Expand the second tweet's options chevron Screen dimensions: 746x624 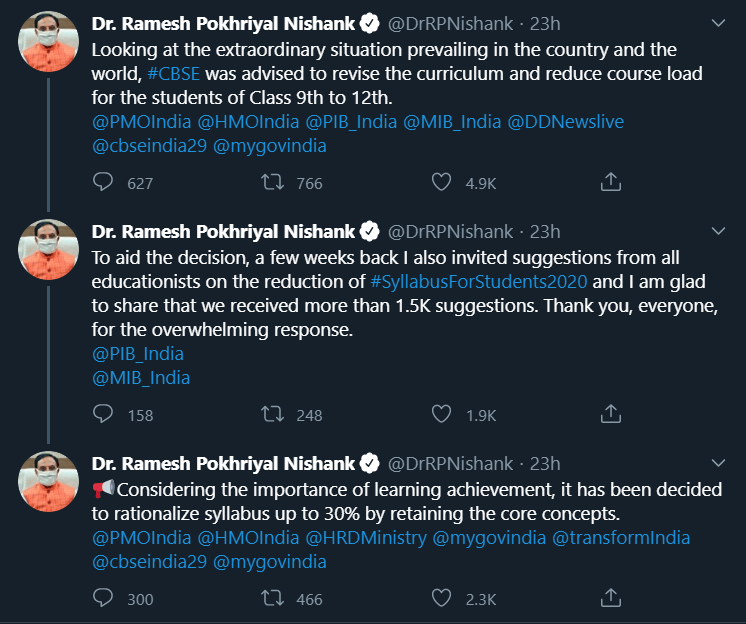pos(717,231)
